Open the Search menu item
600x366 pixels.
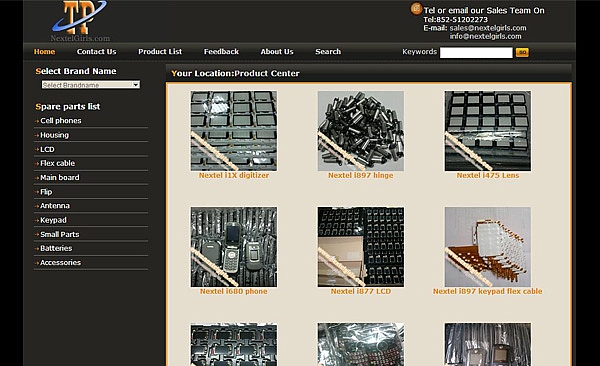[x=328, y=52]
